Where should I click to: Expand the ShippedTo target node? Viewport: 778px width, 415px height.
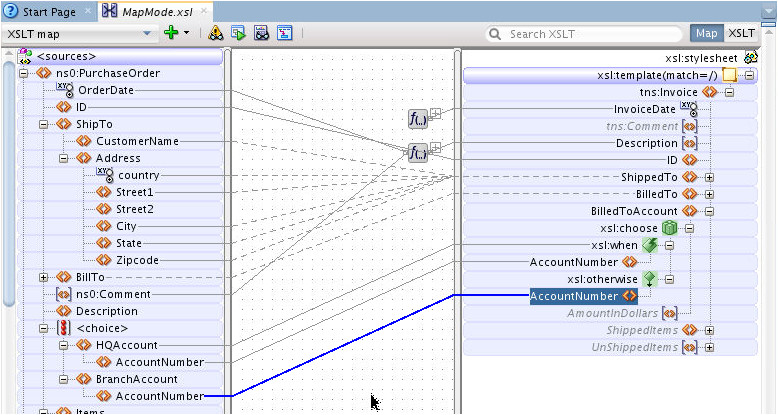(x=710, y=177)
